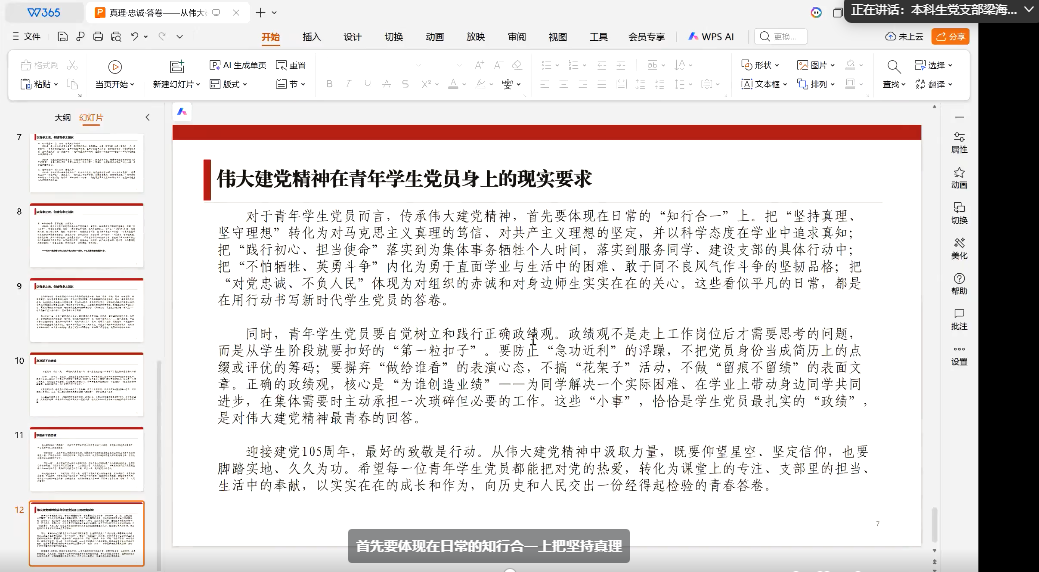The height and width of the screenshot is (572, 1039).
Task: Open the 大纲 outline tab in slide panel
Action: pyautogui.click(x=62, y=117)
